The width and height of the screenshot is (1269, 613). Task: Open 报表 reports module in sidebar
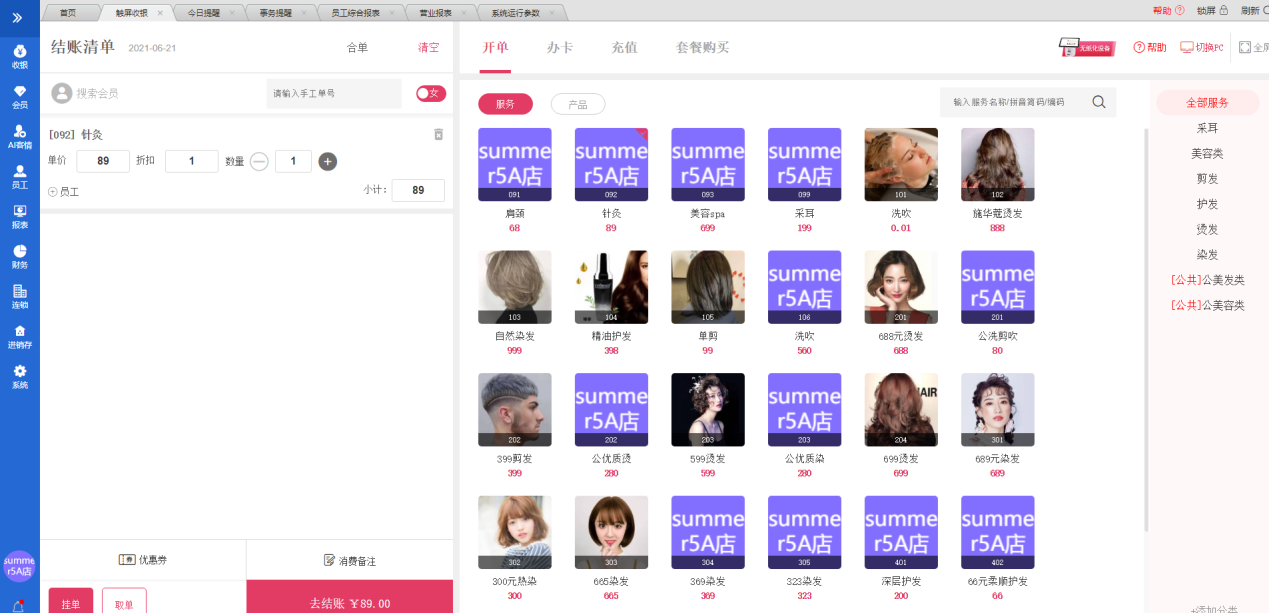click(x=19, y=217)
